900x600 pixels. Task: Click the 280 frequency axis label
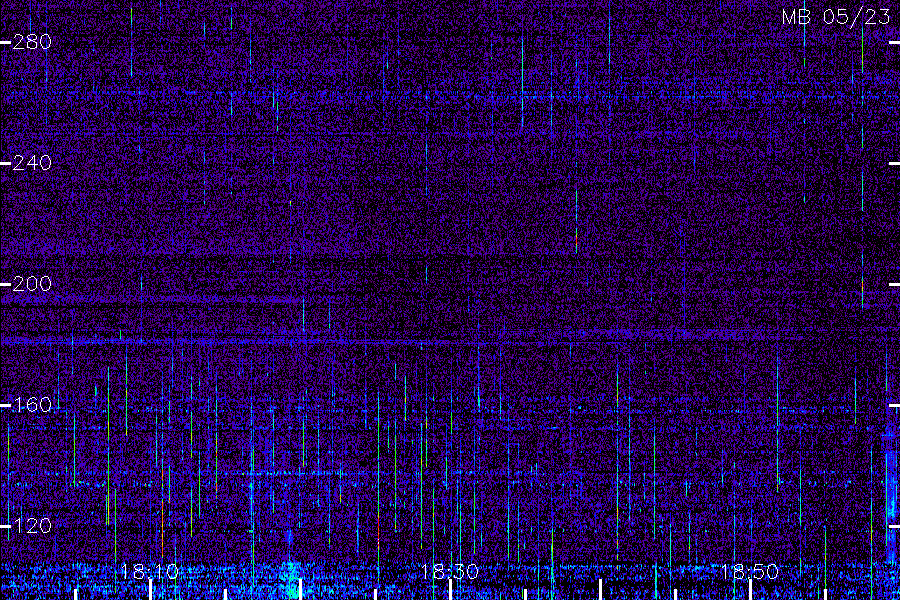point(32,42)
